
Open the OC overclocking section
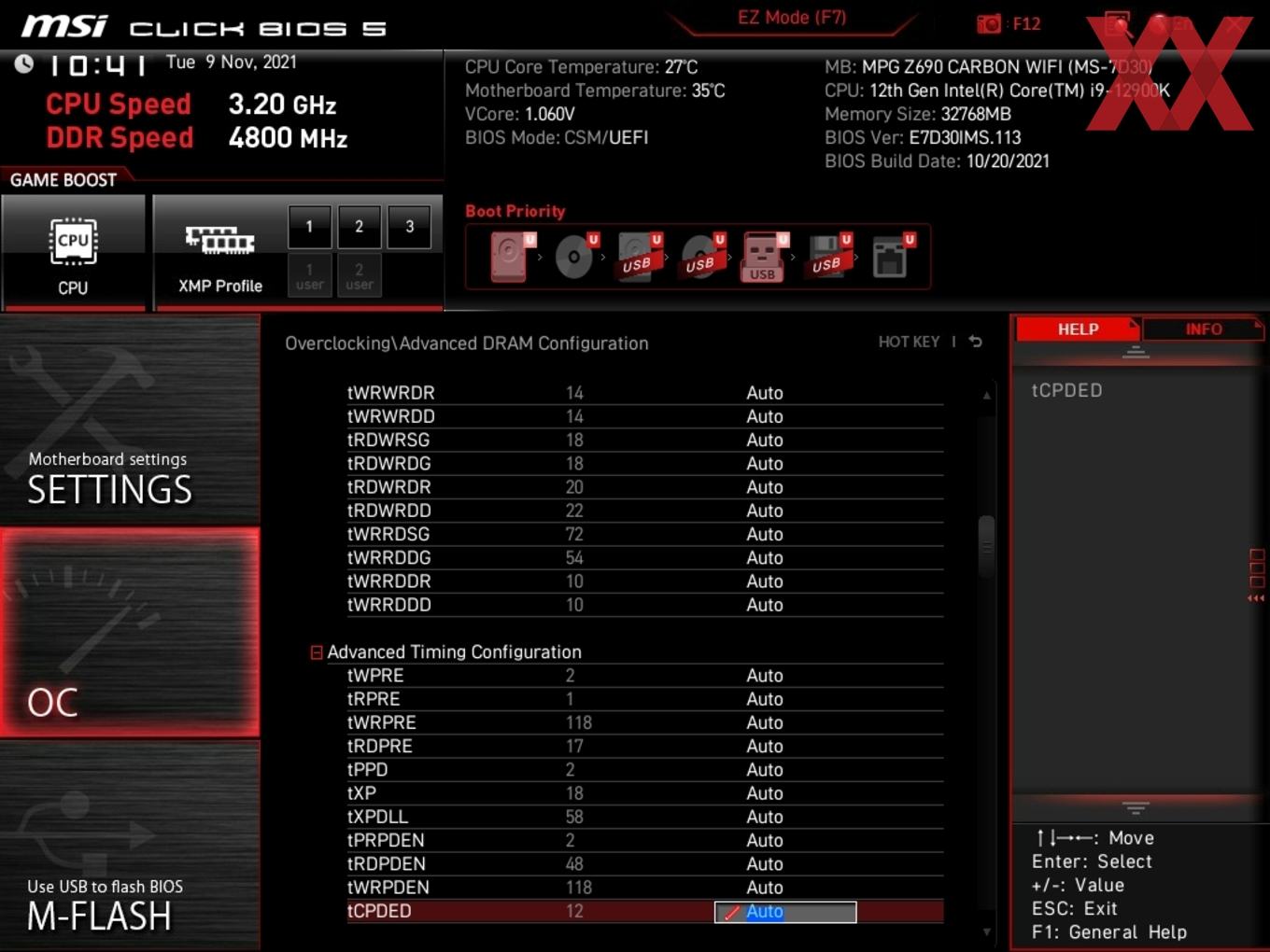(130, 633)
